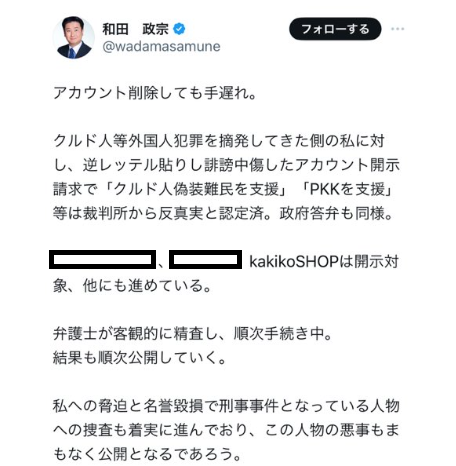Click the display name 和田 政宗

click(x=135, y=29)
